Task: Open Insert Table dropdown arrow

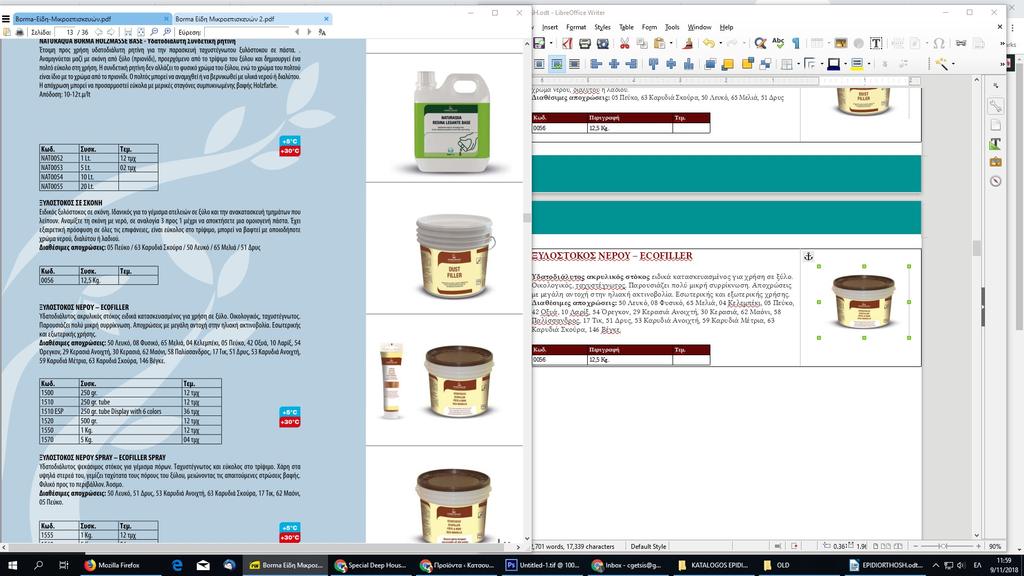Action: point(828,43)
